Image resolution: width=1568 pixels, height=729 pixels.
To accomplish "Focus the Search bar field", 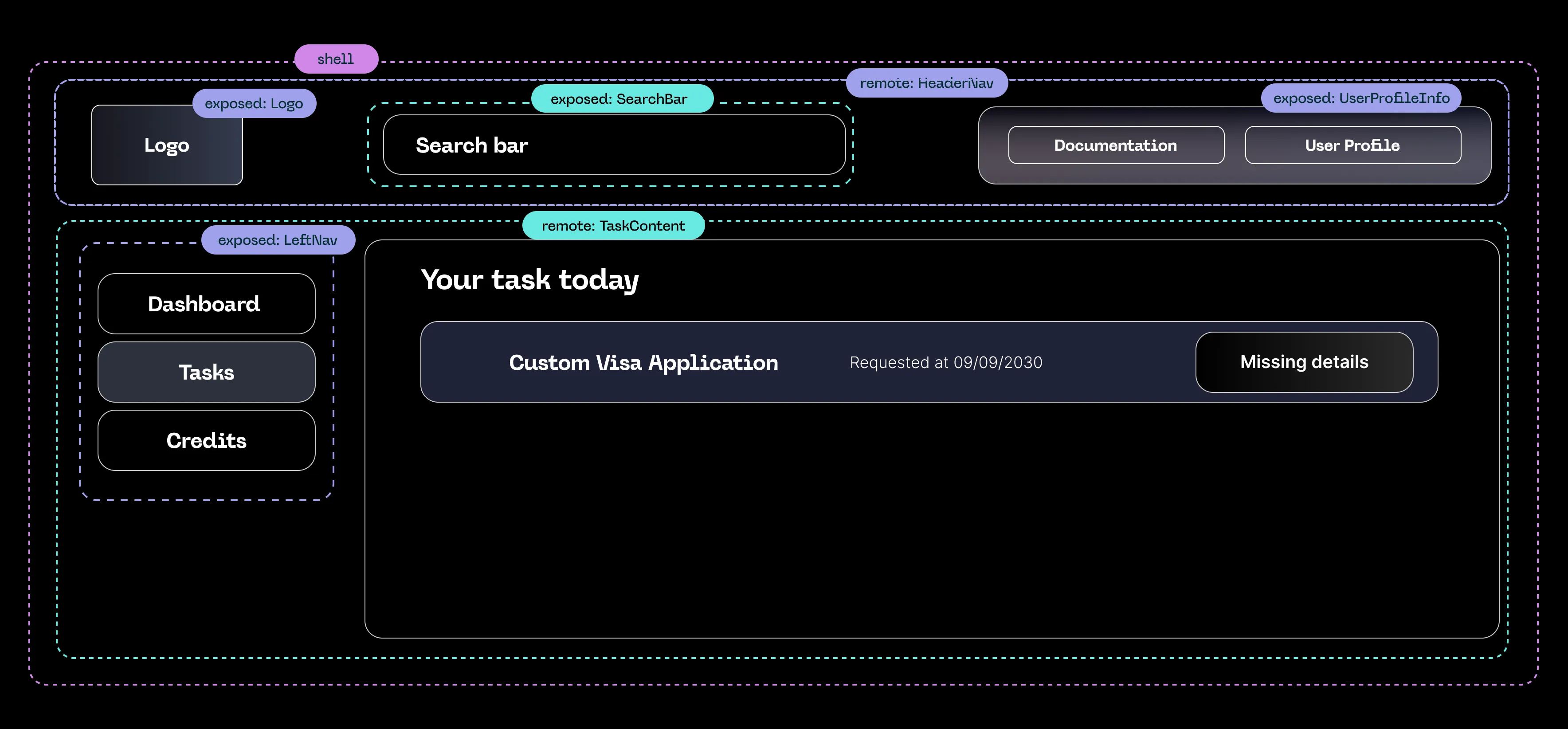I will (614, 145).
